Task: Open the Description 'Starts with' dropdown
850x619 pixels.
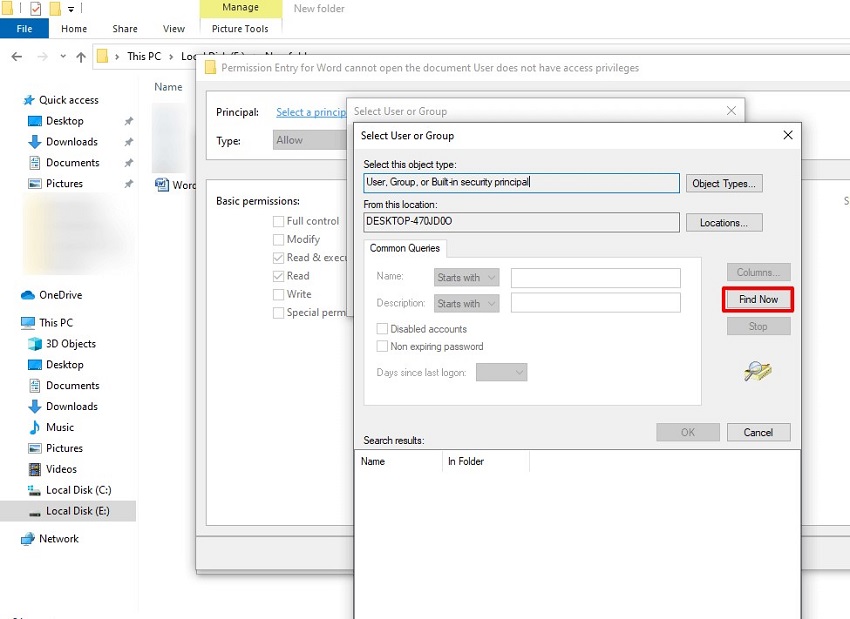Action: (467, 303)
